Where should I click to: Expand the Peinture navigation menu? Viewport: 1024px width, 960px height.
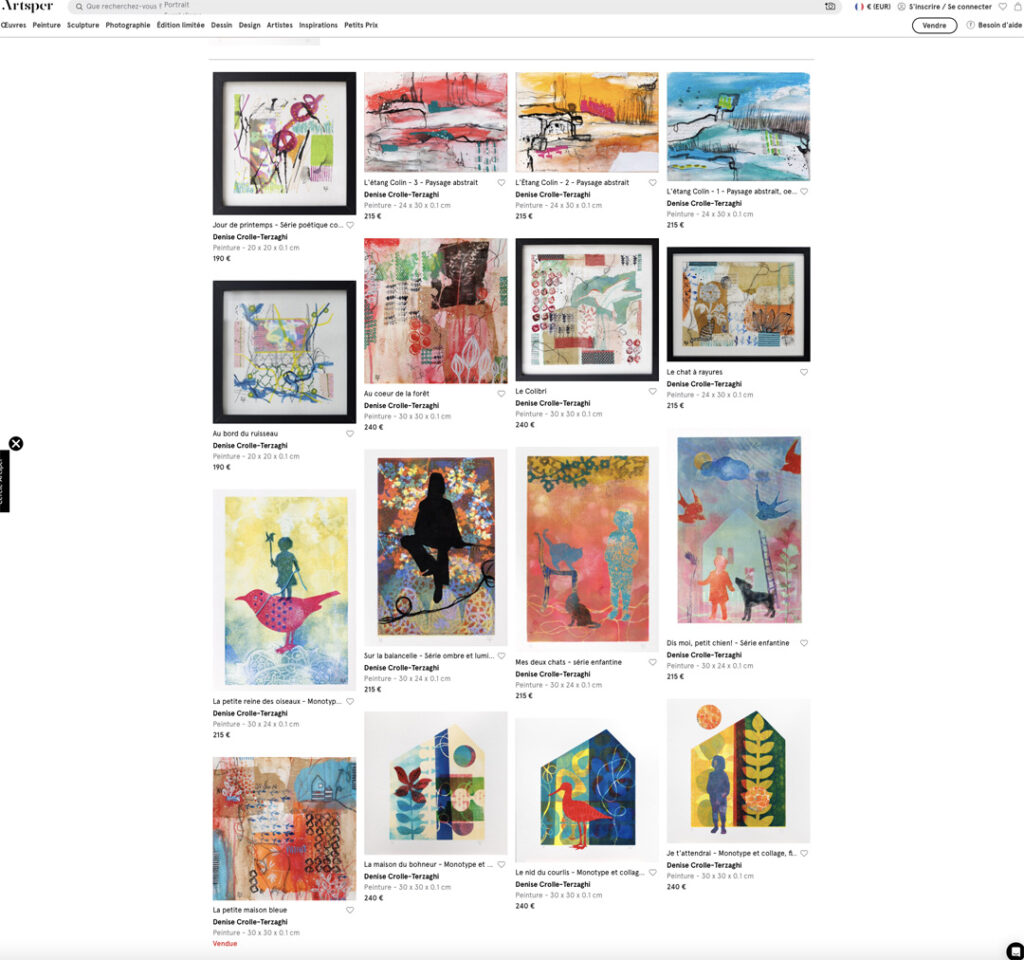click(x=46, y=25)
